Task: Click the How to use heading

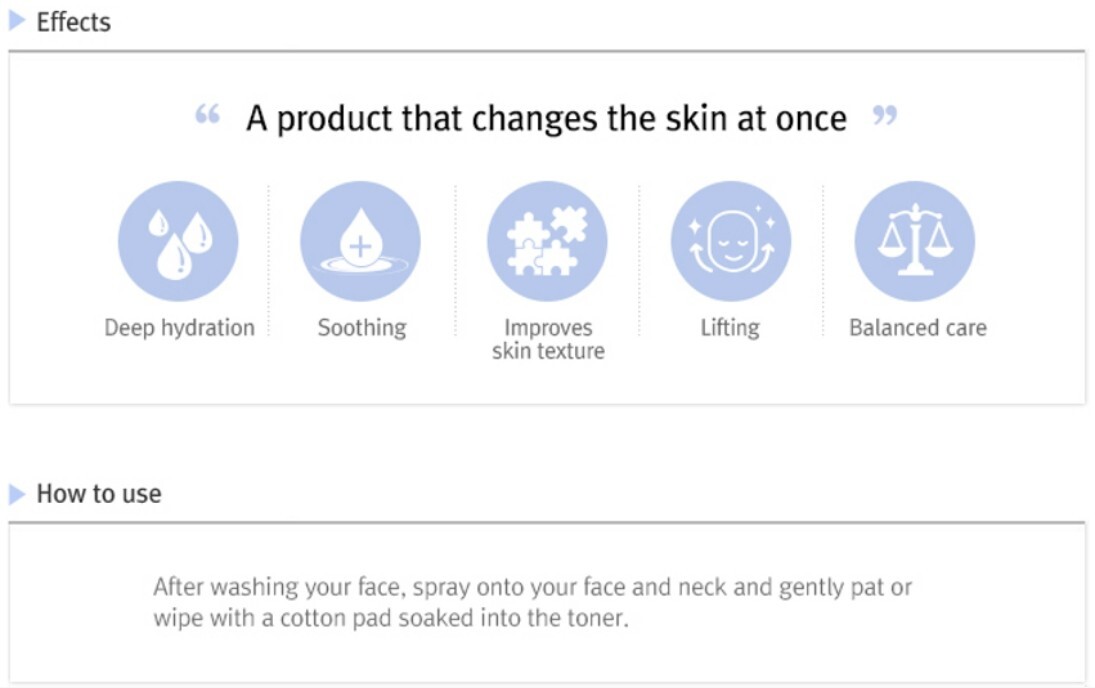Action: point(98,494)
